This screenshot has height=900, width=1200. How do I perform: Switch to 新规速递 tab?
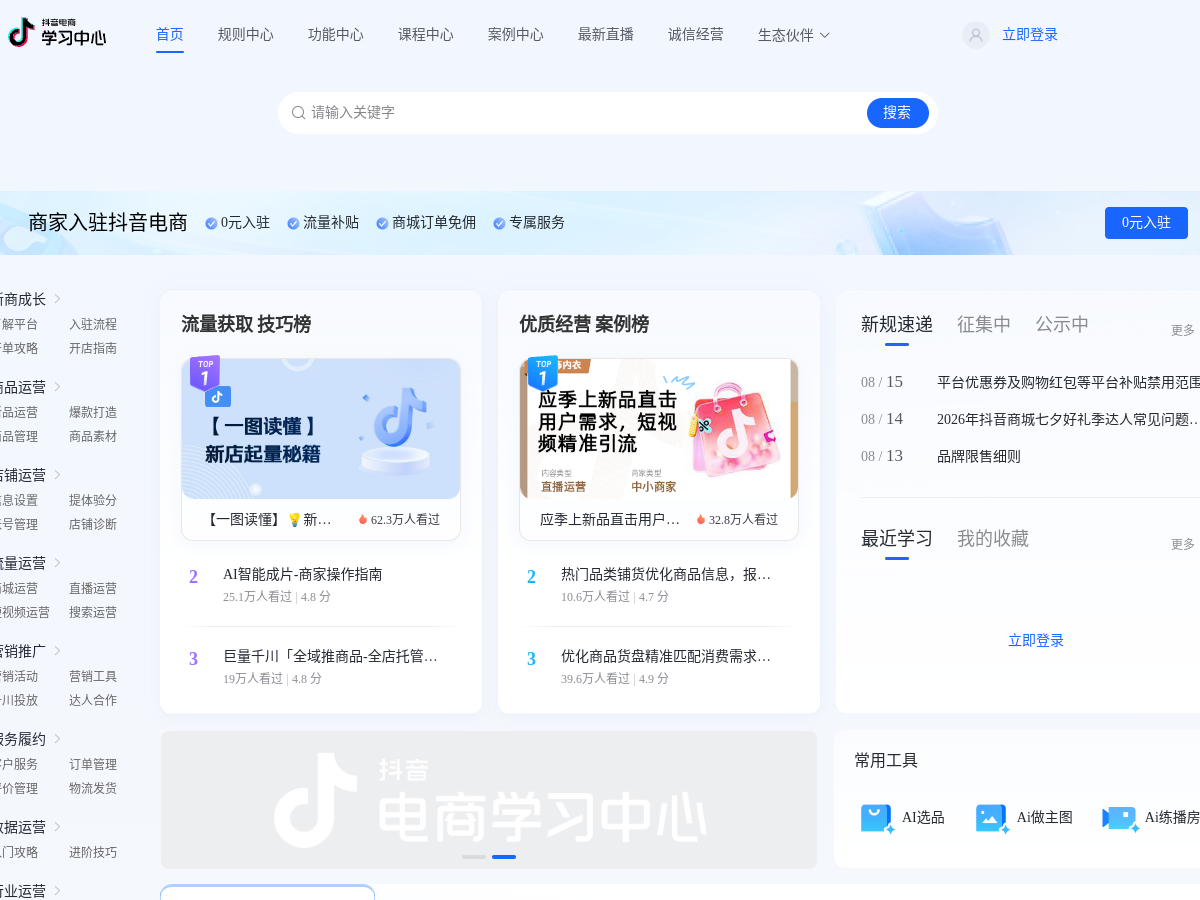pyautogui.click(x=897, y=324)
